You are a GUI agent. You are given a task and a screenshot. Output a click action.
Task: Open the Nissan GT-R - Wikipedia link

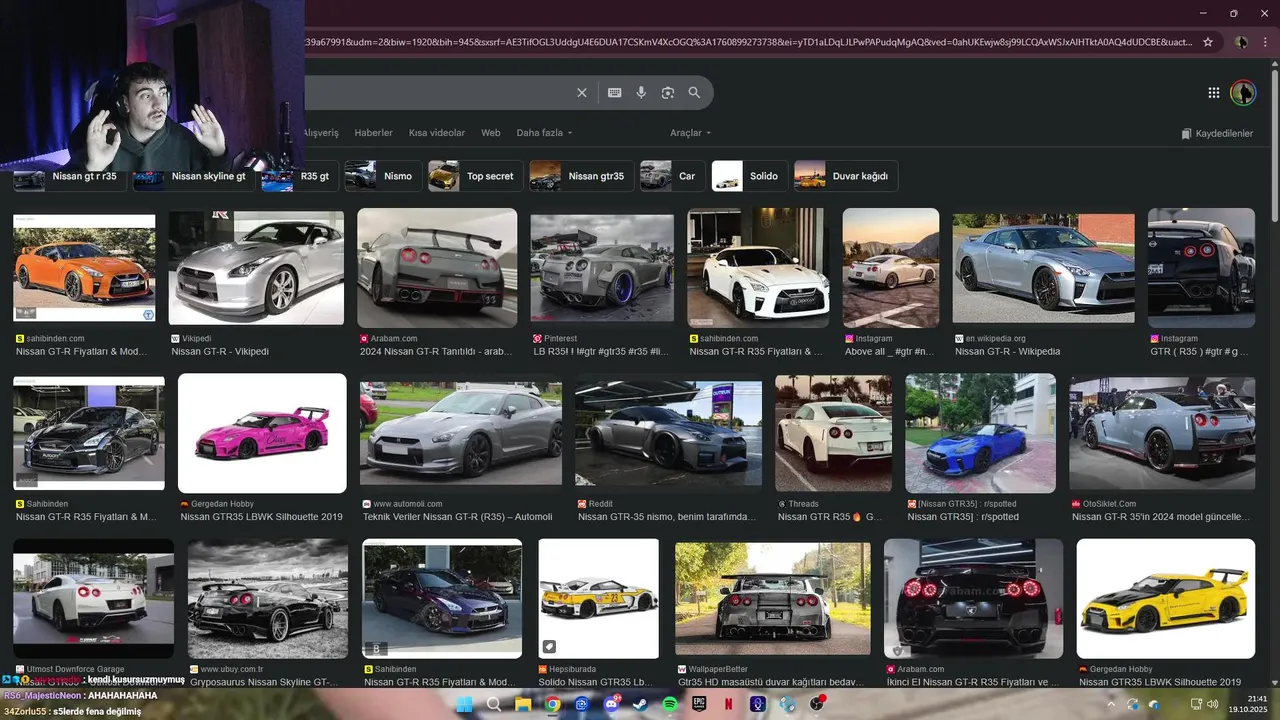pyautogui.click(x=1007, y=352)
